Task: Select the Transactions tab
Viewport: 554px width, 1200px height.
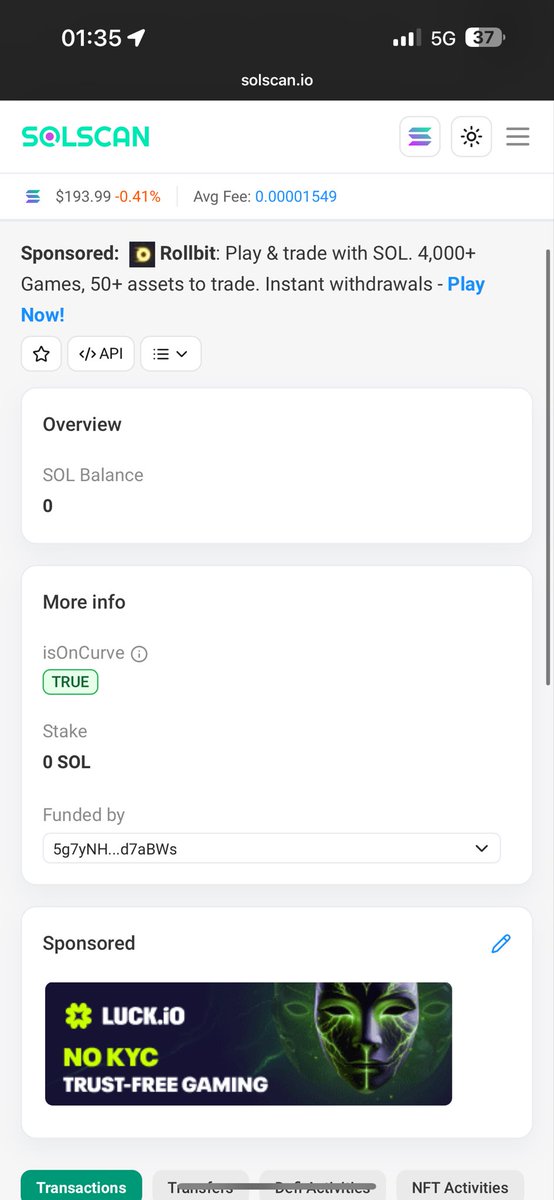Action: [x=81, y=1187]
